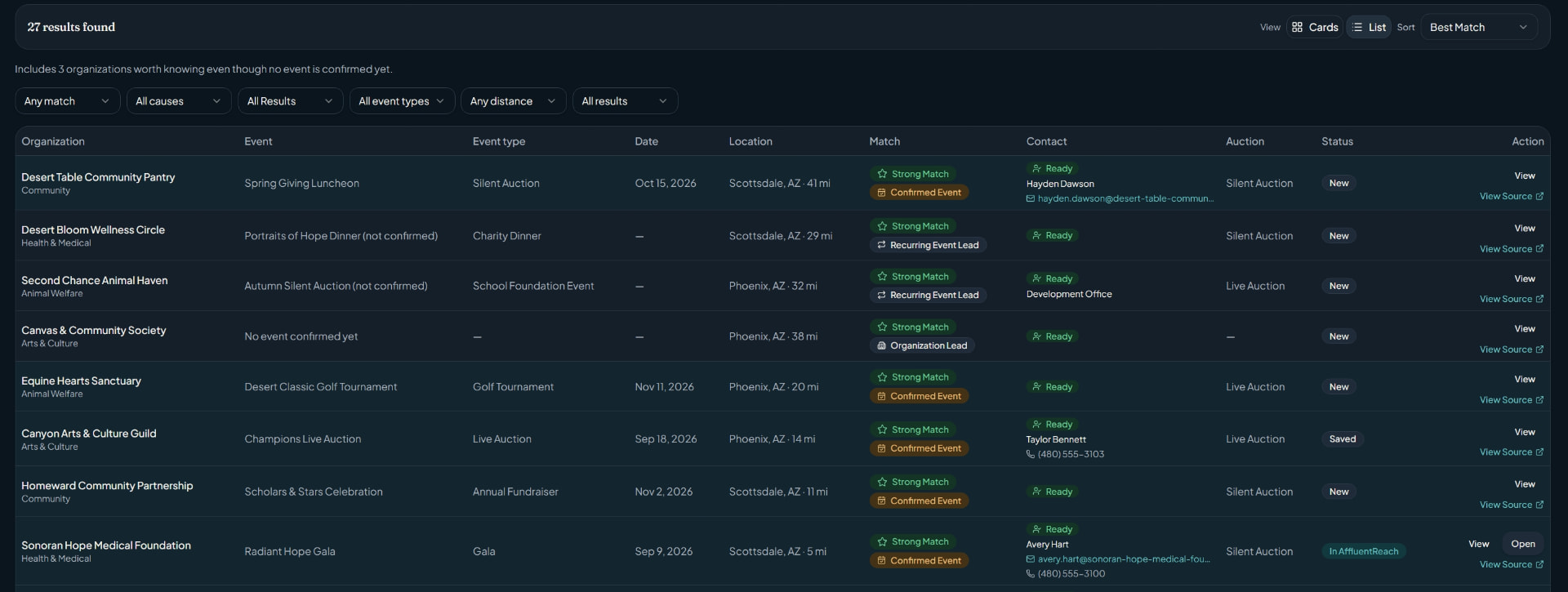Click the grid icon beside Cards
The image size is (1568, 592).
point(1297,27)
